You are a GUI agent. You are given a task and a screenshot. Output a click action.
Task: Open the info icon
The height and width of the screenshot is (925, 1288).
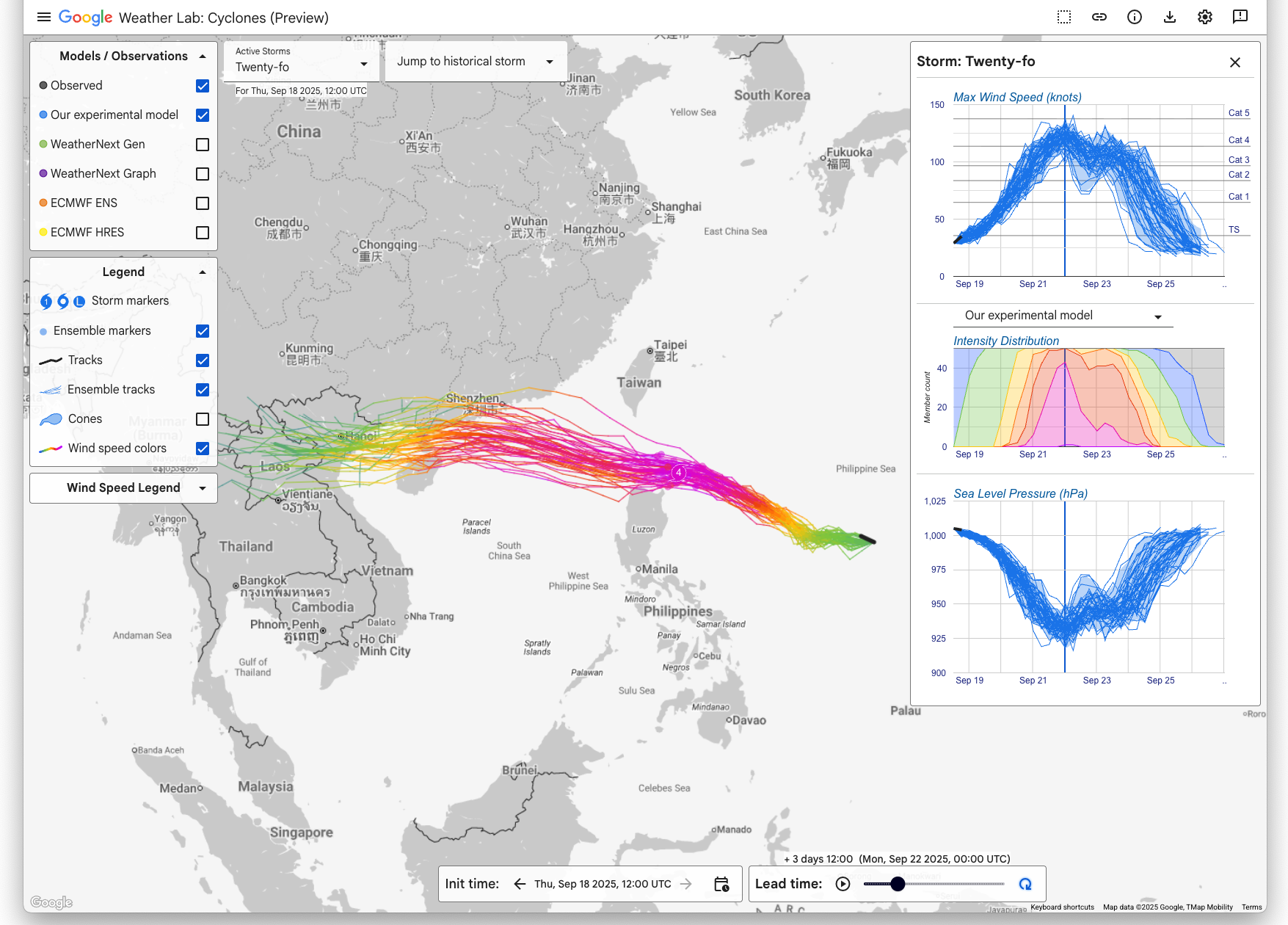[1135, 17]
